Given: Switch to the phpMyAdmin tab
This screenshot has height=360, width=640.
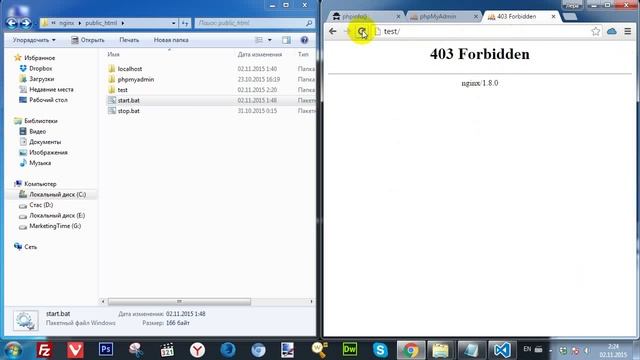Looking at the screenshot, I should pyautogui.click(x=442, y=16).
